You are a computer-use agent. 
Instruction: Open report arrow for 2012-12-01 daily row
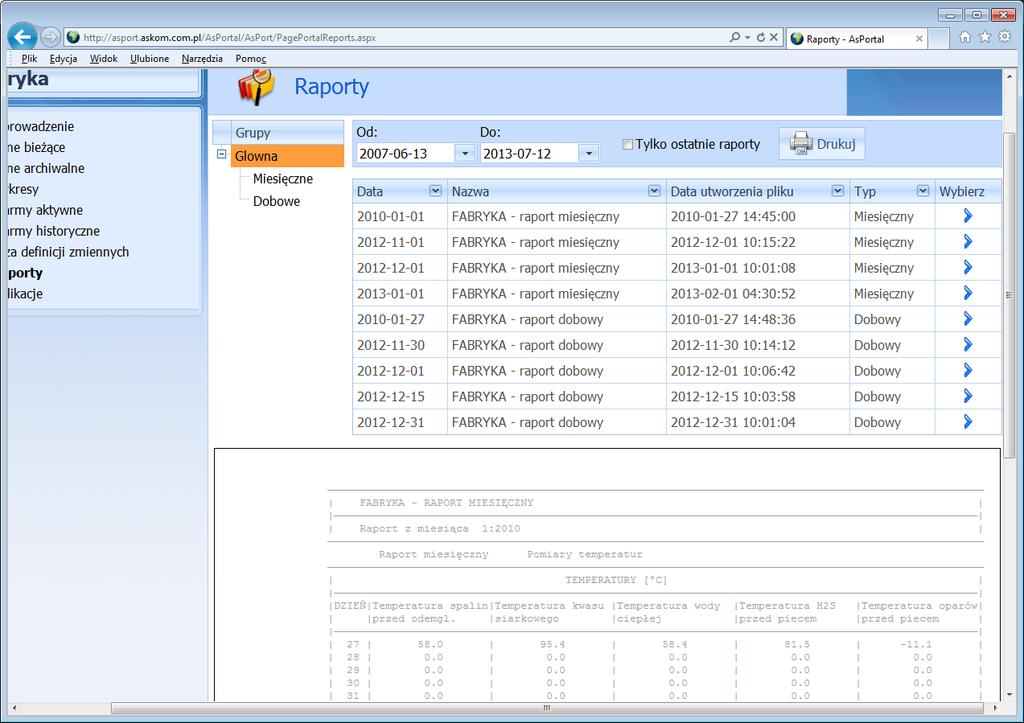[968, 370]
